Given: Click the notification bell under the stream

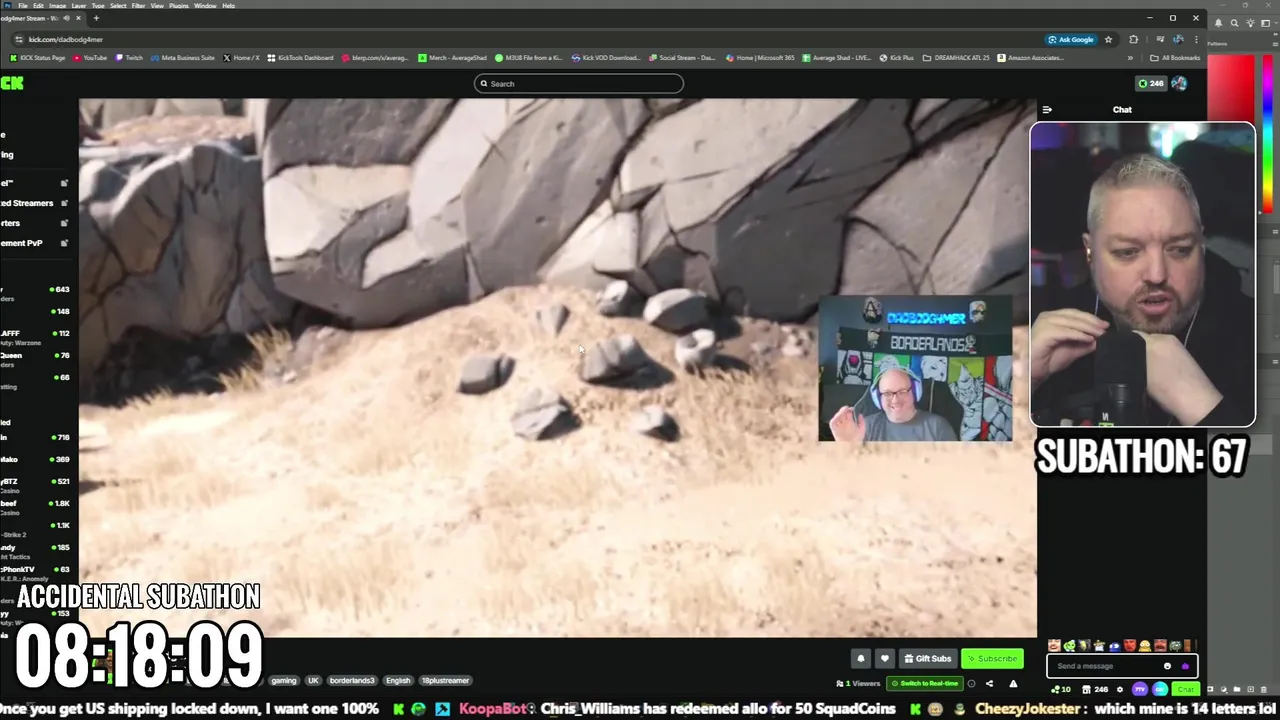Looking at the screenshot, I should 861,658.
